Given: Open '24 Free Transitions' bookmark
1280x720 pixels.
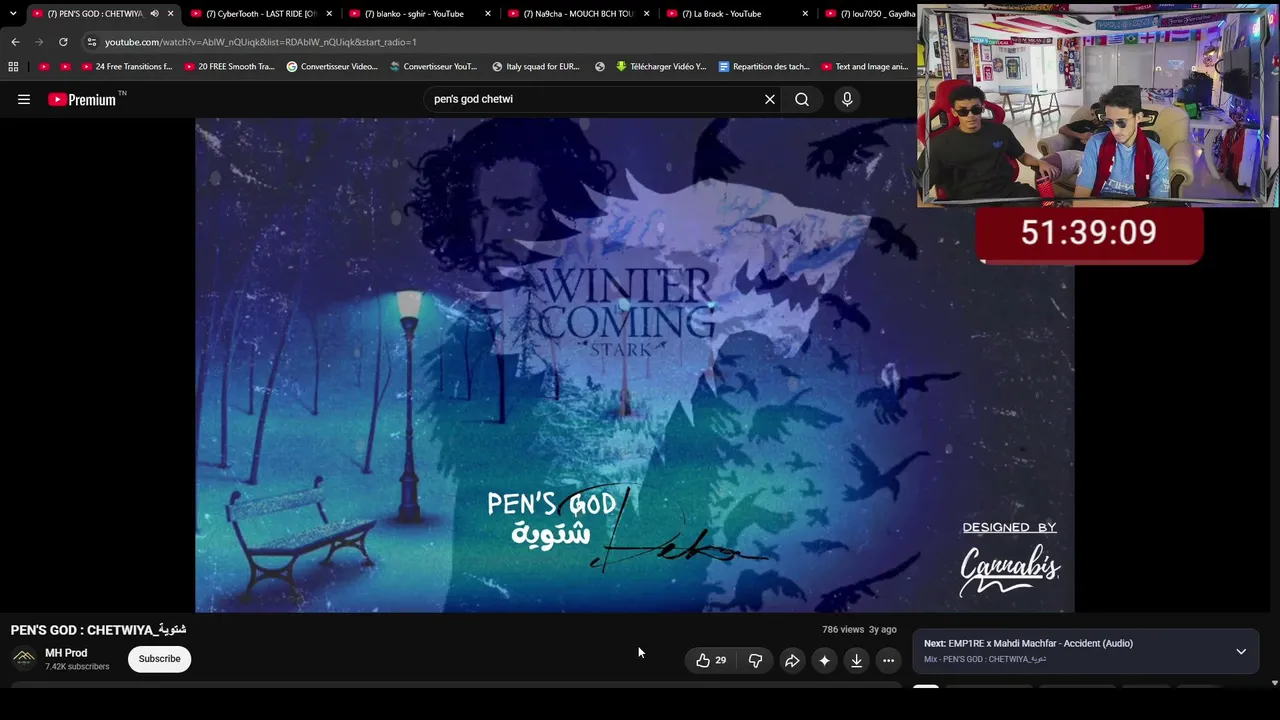Looking at the screenshot, I should coord(127,67).
